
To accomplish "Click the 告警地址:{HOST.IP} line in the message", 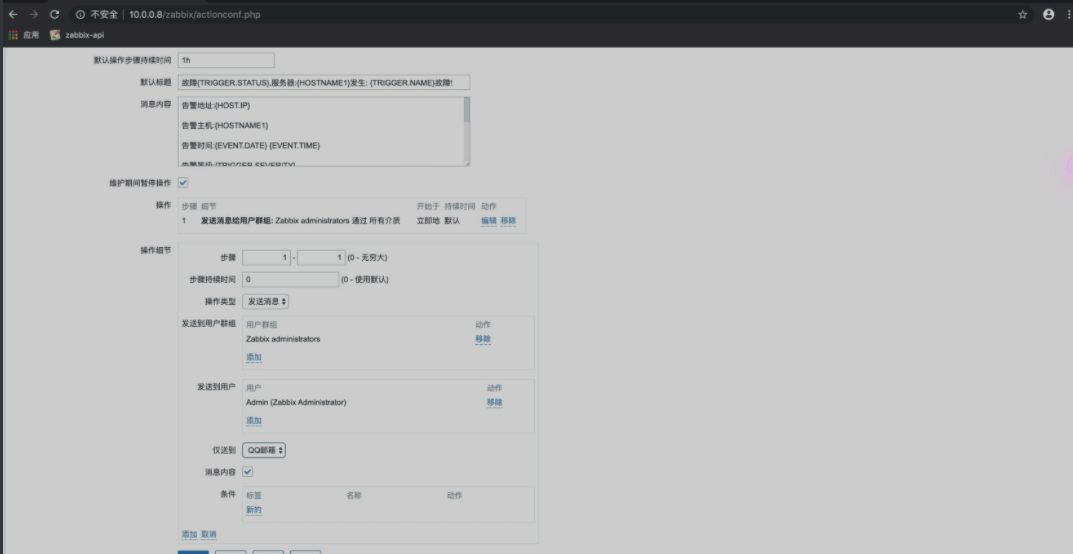I will pyautogui.click(x=216, y=105).
